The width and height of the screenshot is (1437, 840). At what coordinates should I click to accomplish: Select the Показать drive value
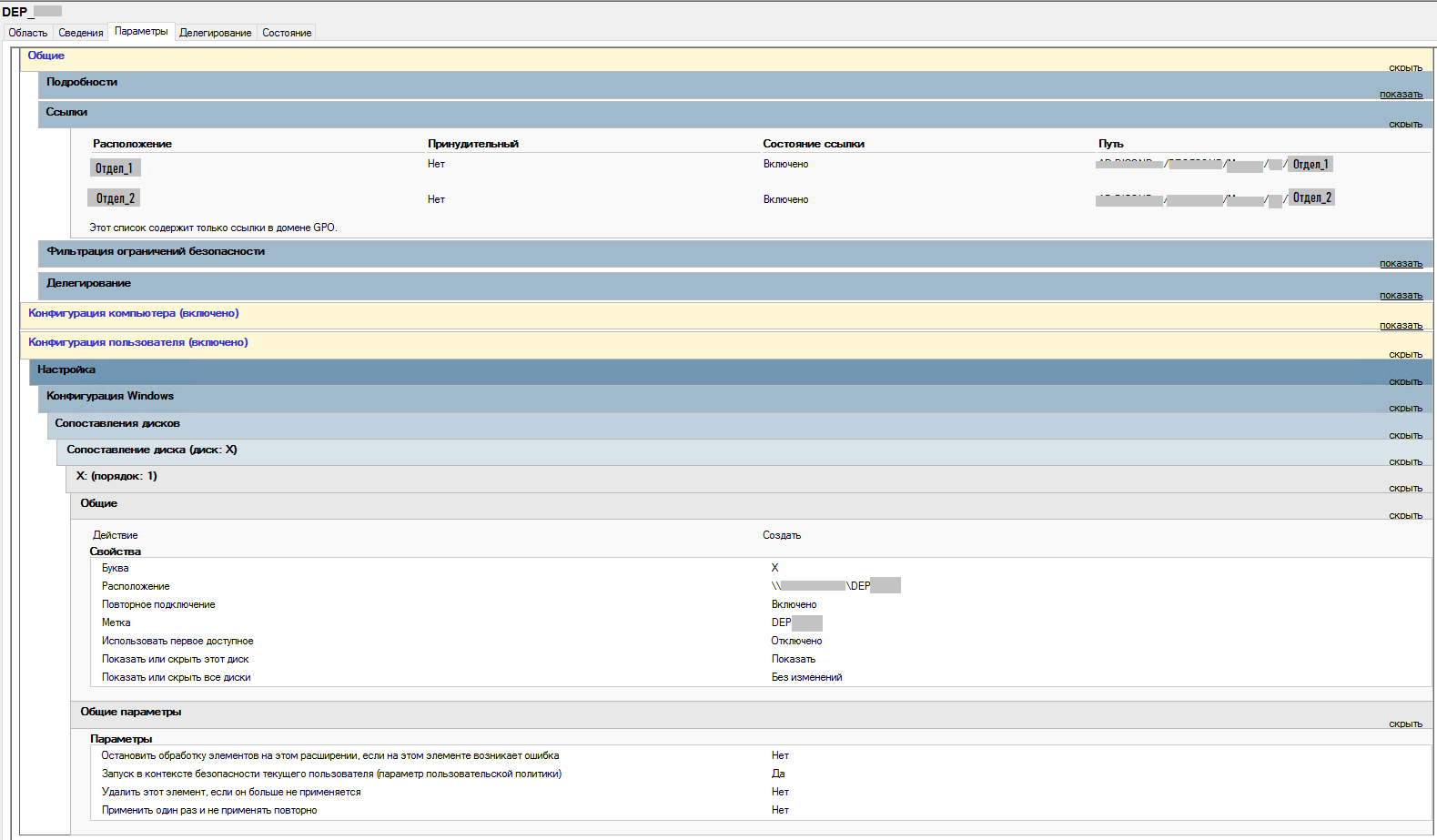tap(794, 659)
